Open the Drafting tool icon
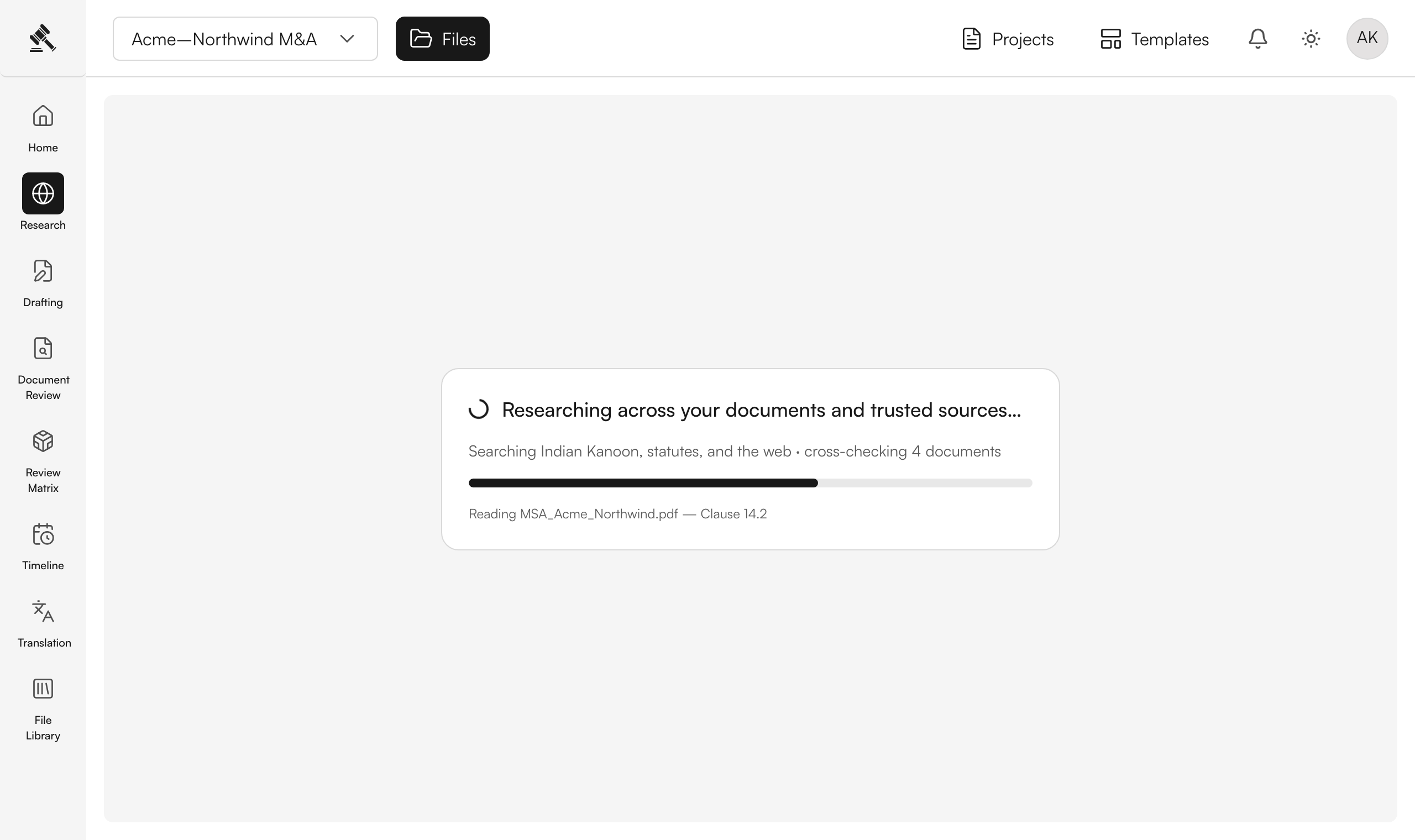This screenshot has height=840, width=1415. [43, 271]
